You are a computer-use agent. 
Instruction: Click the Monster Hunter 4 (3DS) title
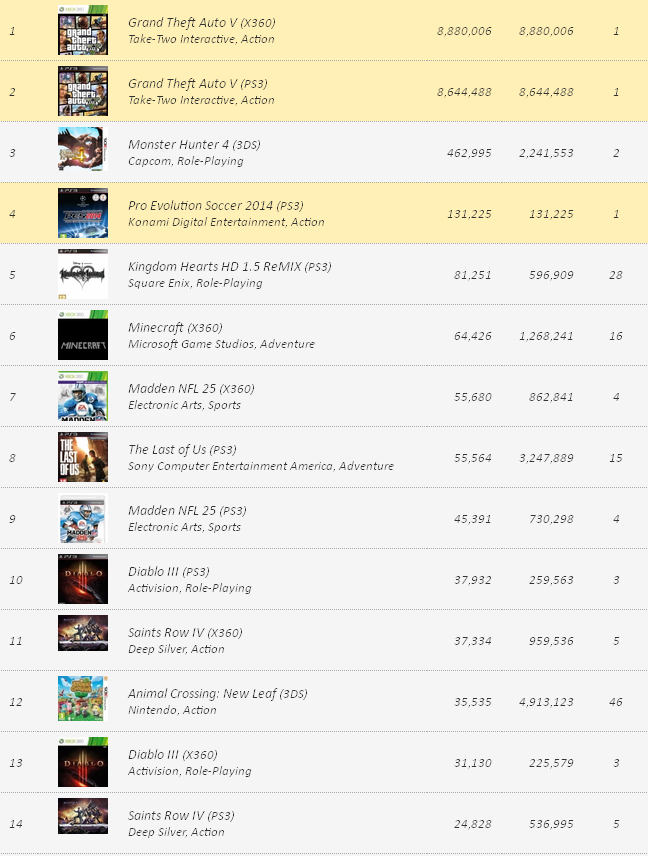(x=186, y=145)
